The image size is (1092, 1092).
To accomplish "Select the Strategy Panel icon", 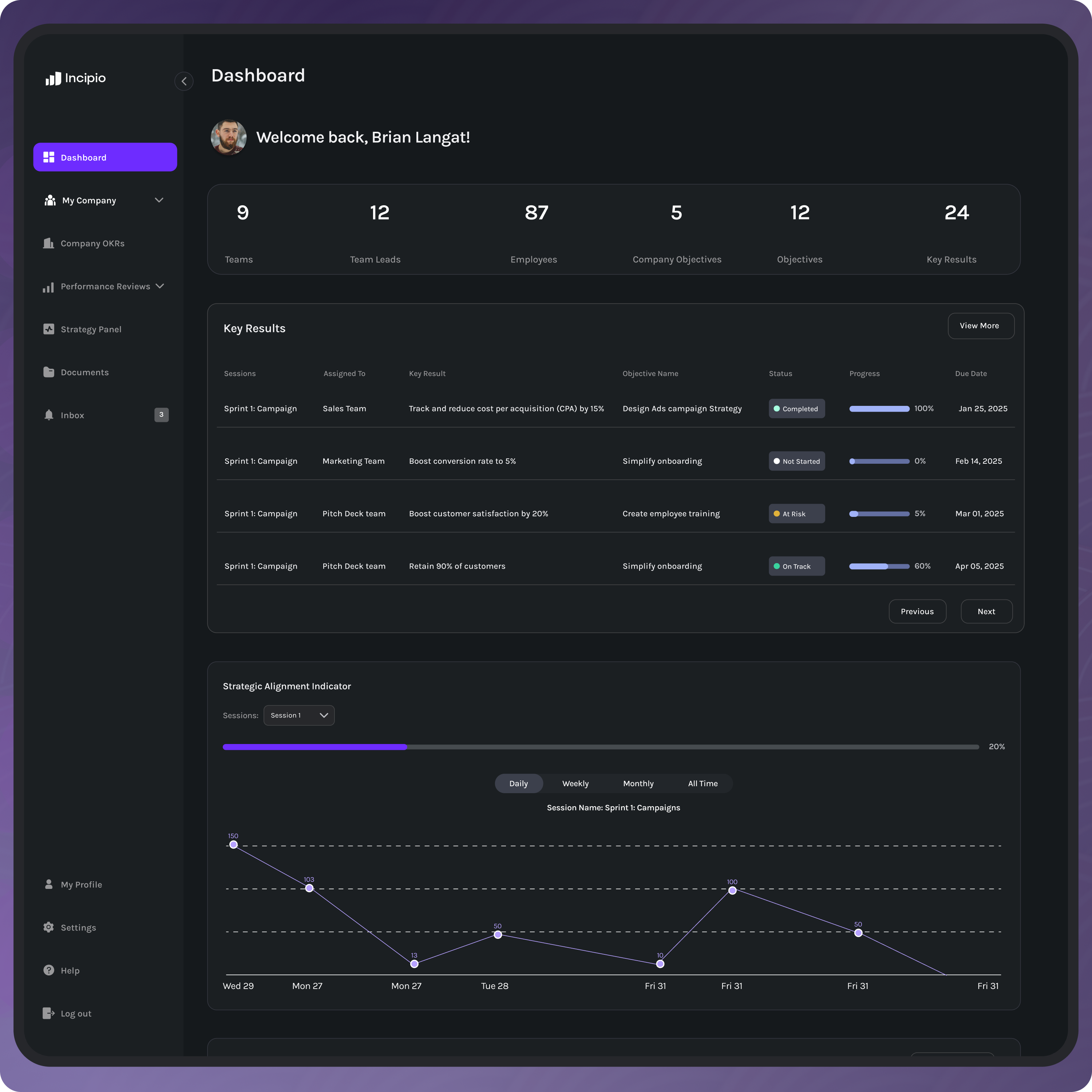I will pos(49,329).
